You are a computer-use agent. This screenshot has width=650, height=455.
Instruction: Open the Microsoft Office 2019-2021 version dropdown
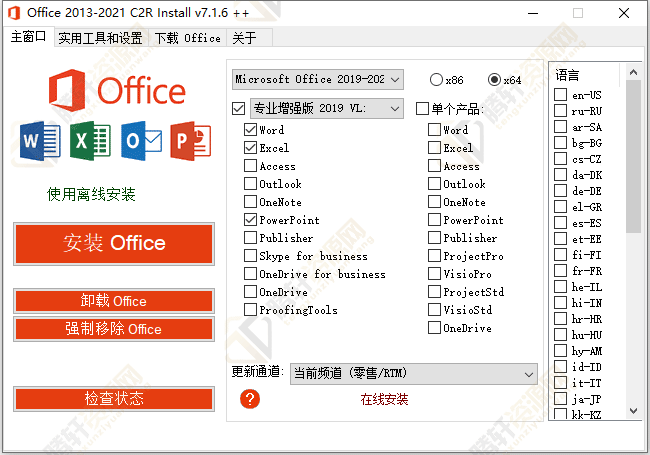(317, 79)
